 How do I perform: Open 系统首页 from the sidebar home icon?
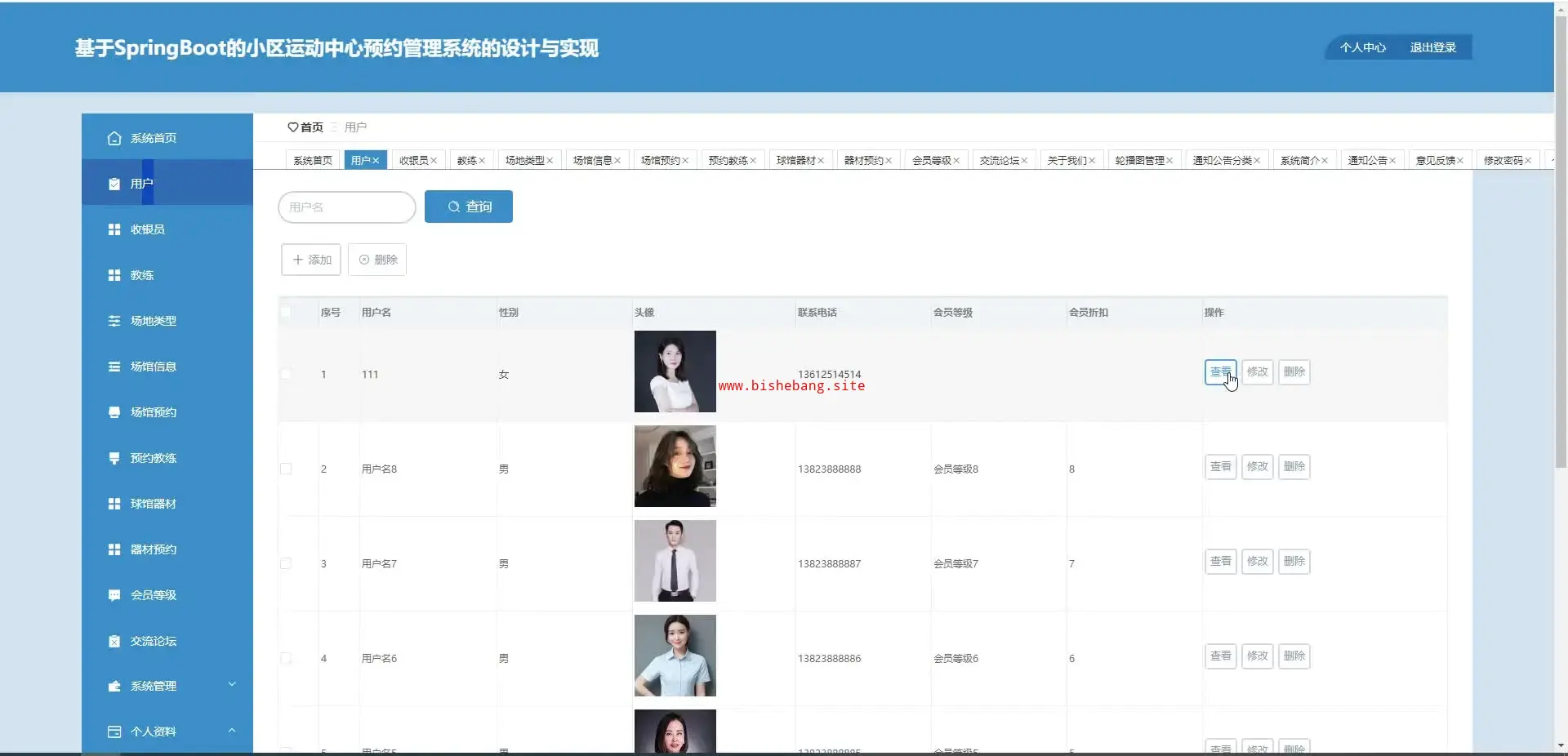(x=114, y=138)
